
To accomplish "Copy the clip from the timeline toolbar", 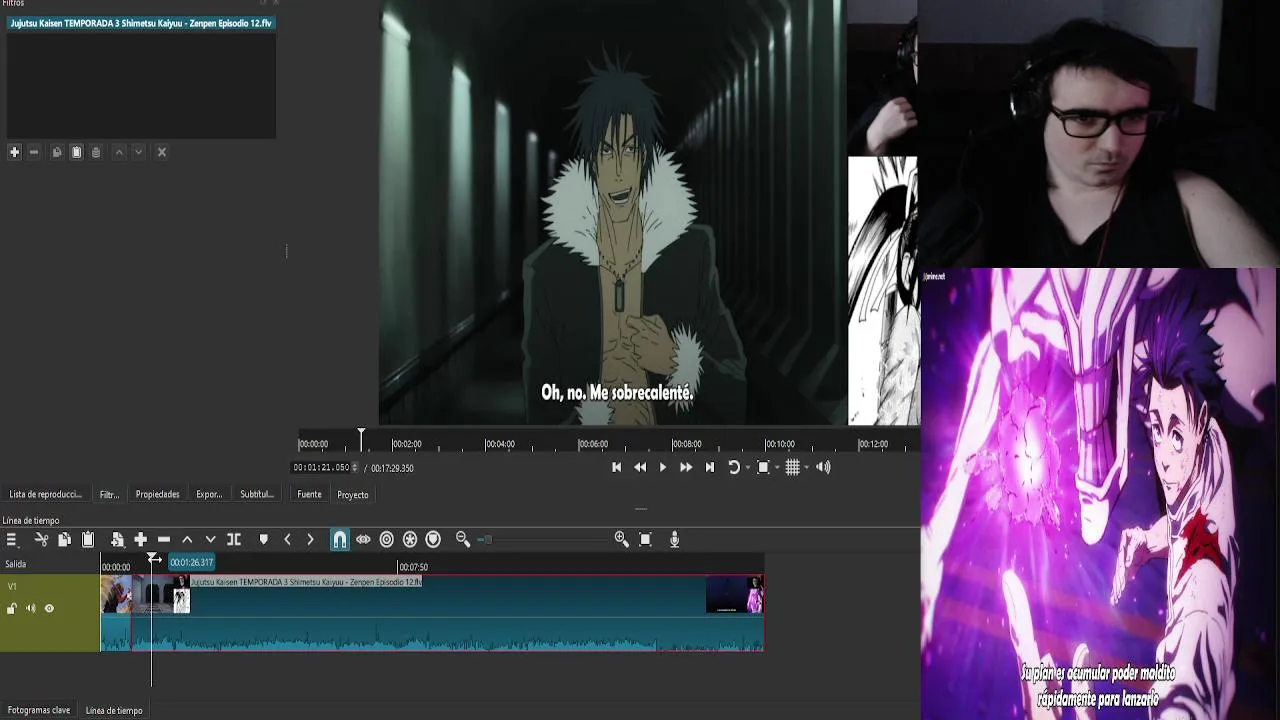I will [64, 539].
